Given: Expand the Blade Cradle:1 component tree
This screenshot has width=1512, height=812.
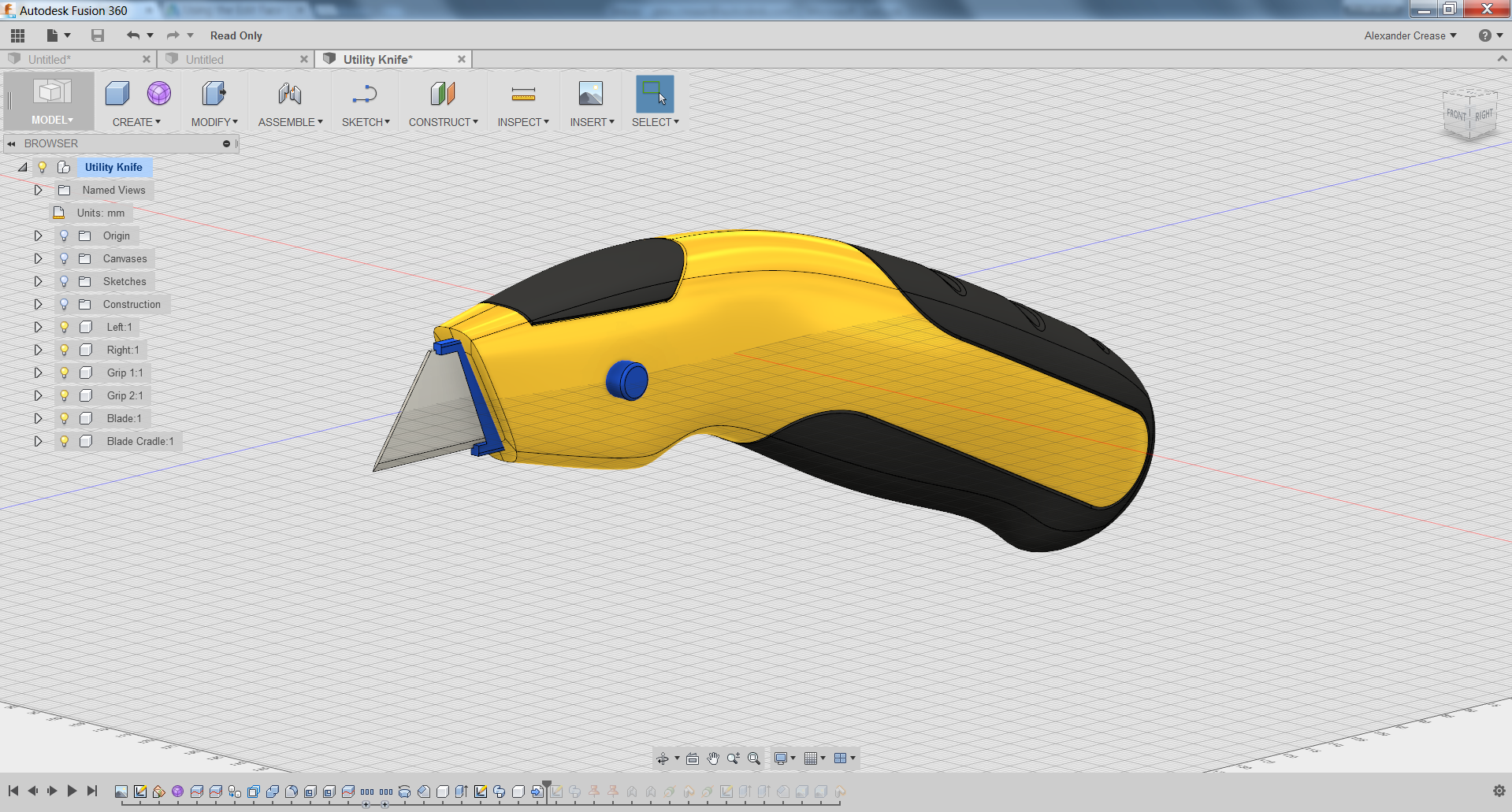Looking at the screenshot, I should (38, 441).
